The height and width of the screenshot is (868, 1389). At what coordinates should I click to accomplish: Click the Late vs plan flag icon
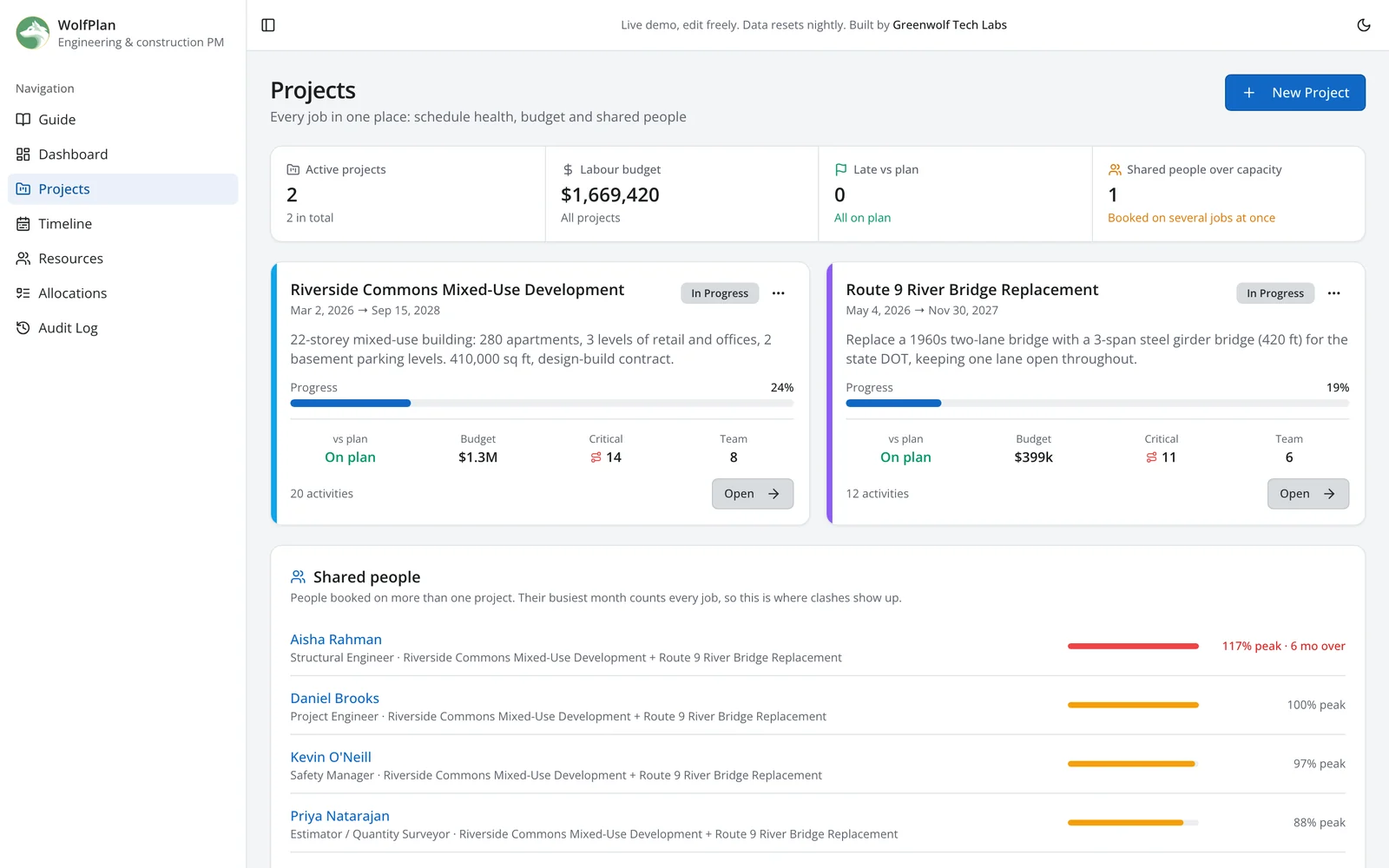pyautogui.click(x=841, y=170)
